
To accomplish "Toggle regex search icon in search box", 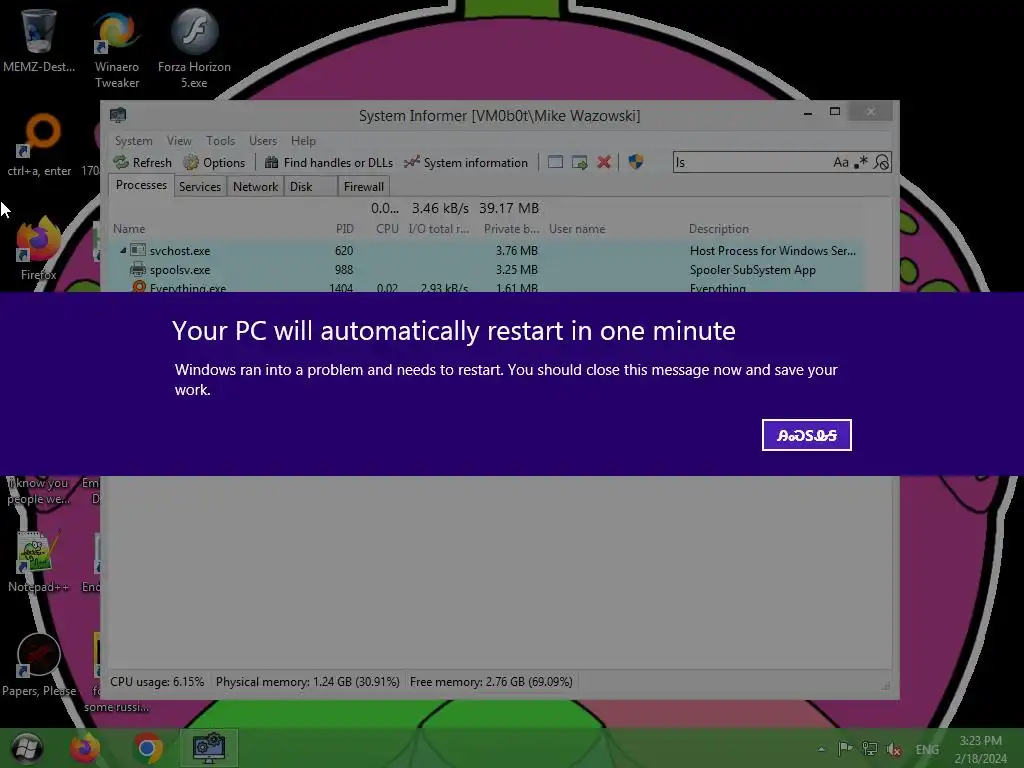I will [861, 162].
